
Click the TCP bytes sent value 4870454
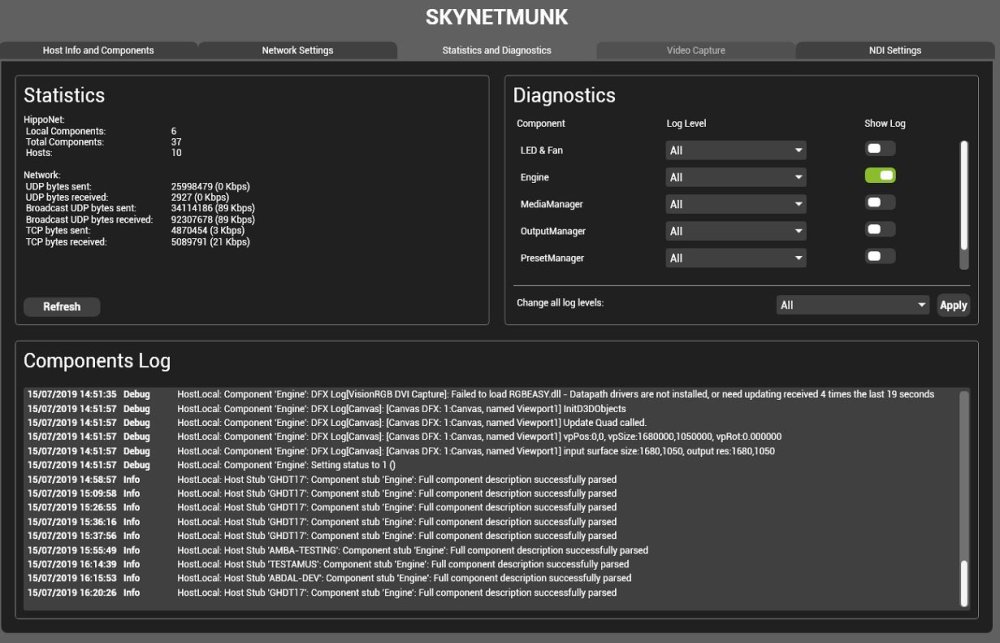pyautogui.click(x=208, y=230)
